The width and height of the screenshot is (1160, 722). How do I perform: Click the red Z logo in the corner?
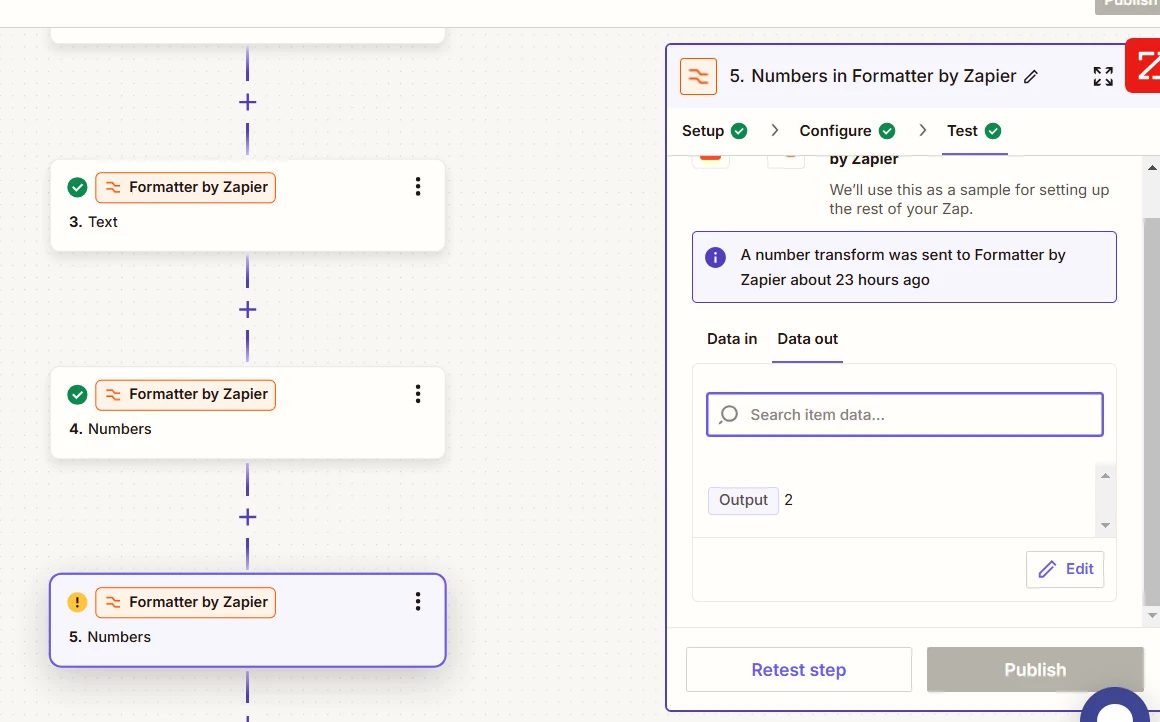[x=1143, y=66]
